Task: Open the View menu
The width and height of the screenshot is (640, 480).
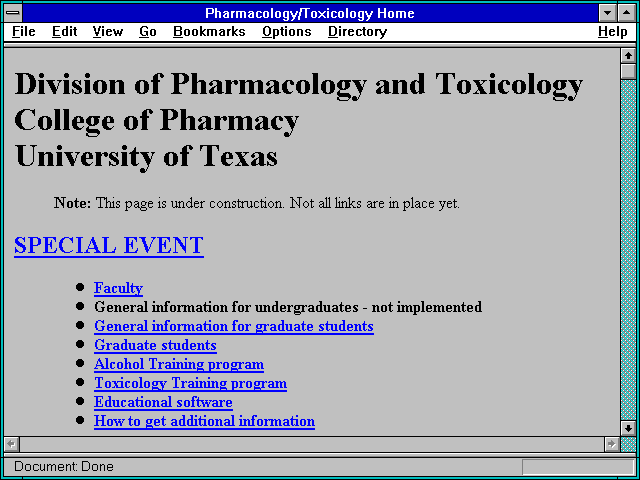Action: click(x=108, y=31)
